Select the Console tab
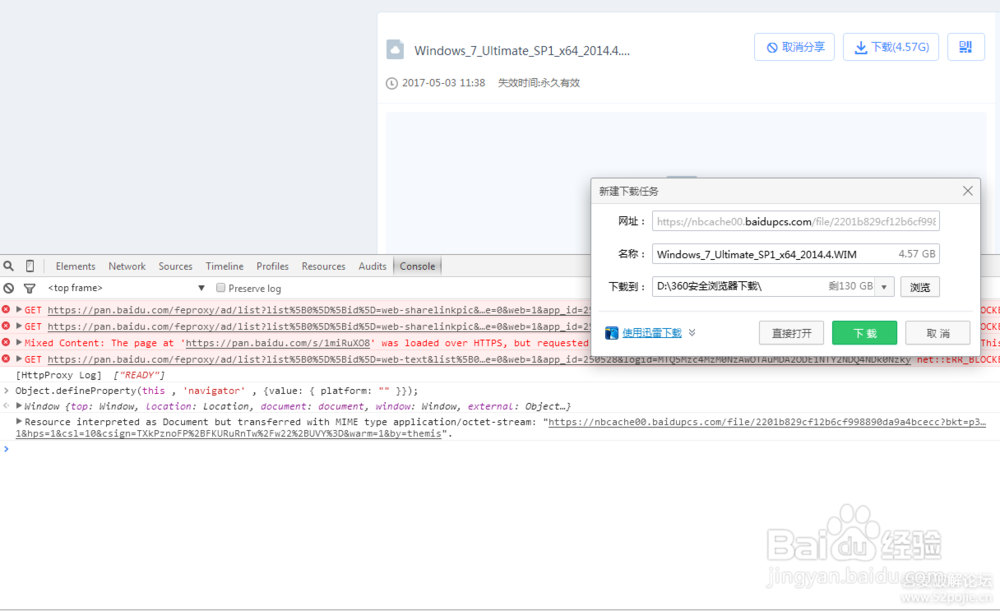 click(x=417, y=266)
